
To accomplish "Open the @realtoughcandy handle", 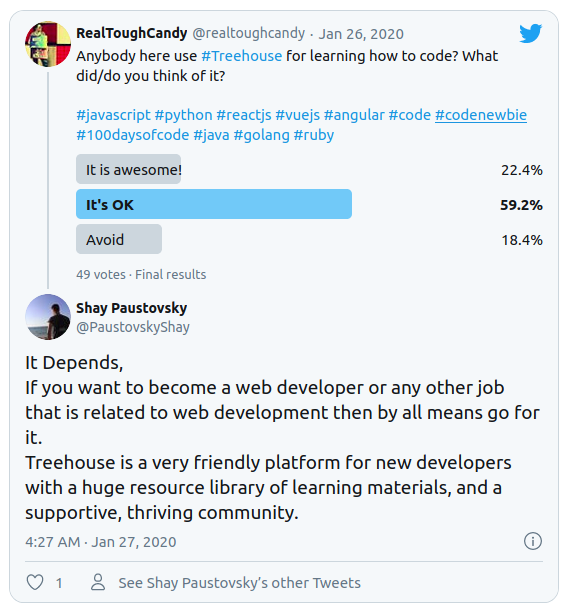I will pyautogui.click(x=249, y=34).
